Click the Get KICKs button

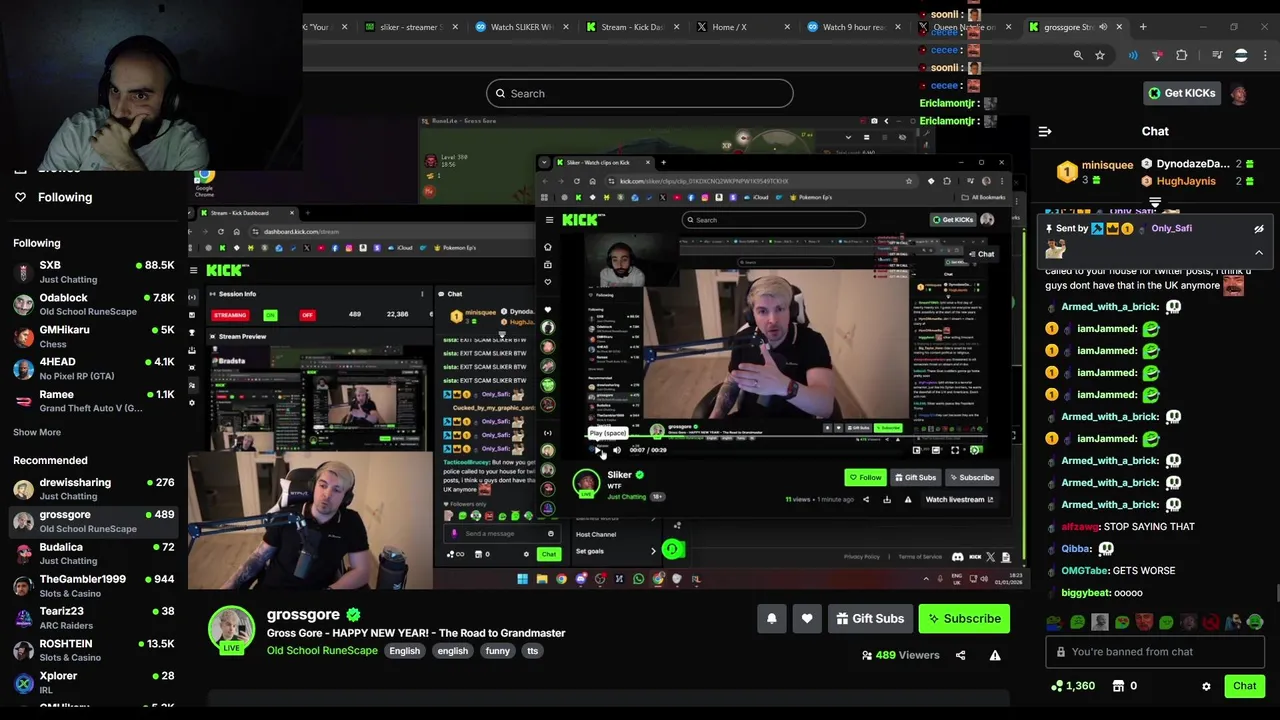coord(1181,94)
